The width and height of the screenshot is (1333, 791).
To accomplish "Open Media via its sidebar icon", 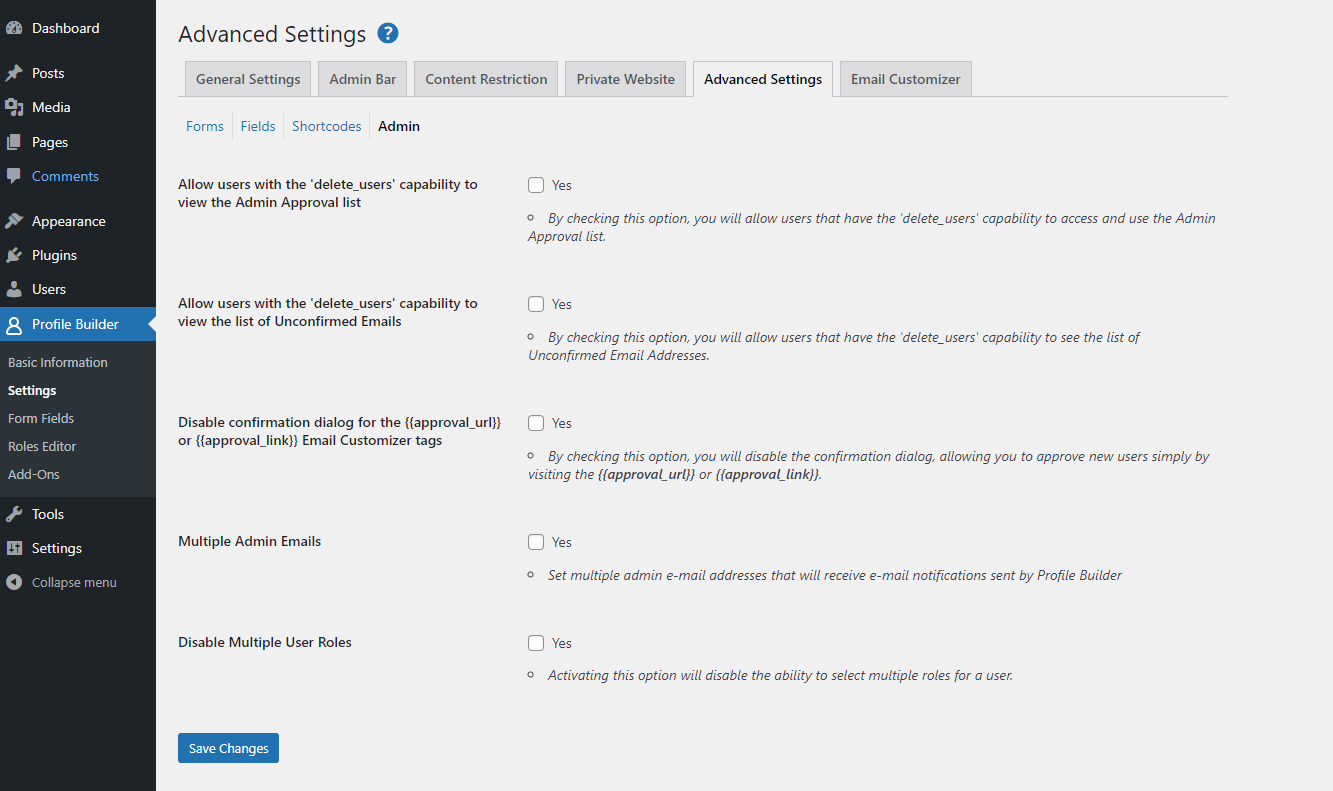I will [x=14, y=107].
